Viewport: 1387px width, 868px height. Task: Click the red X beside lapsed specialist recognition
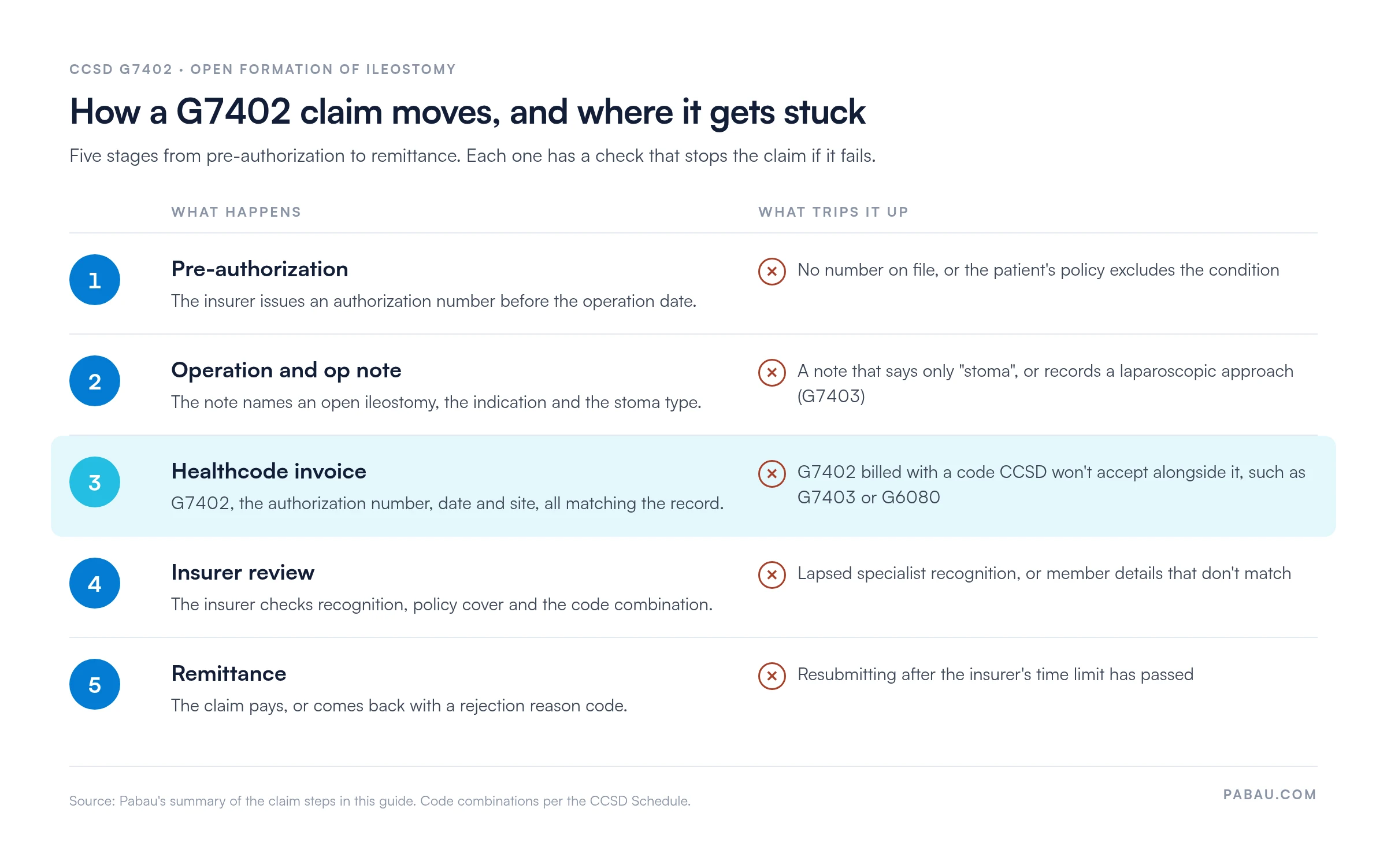772,574
